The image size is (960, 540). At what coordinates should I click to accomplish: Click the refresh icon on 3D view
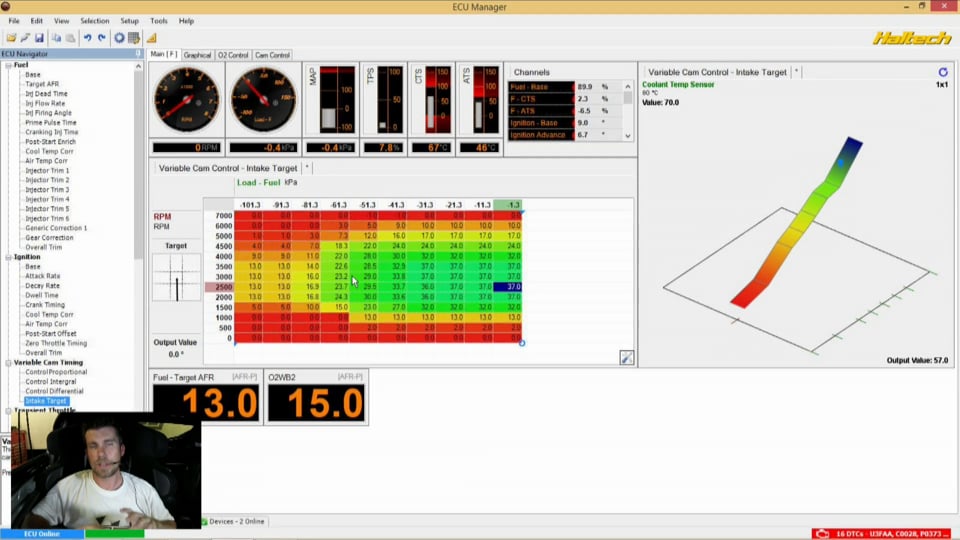(x=943, y=72)
